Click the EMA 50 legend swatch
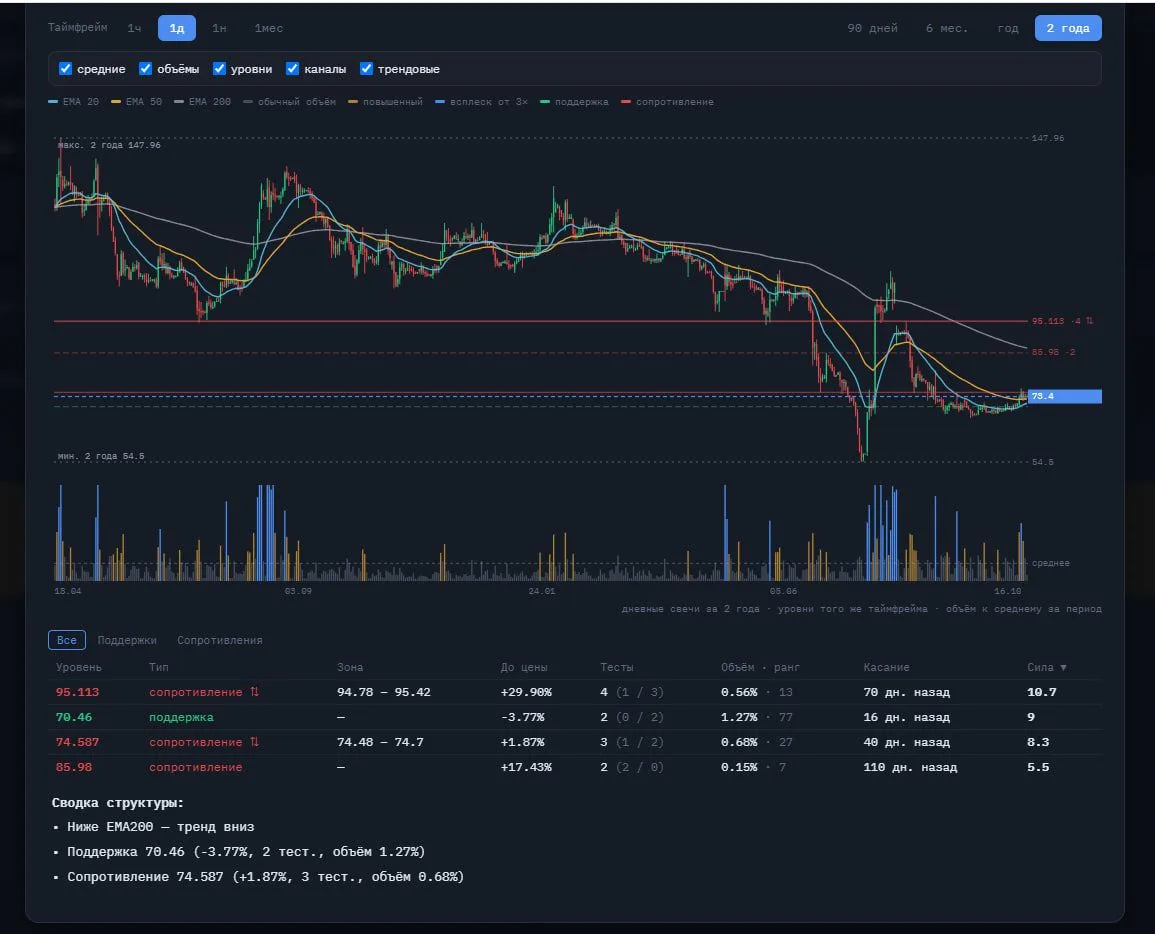Viewport: 1155px width, 934px height. pyautogui.click(x=116, y=102)
